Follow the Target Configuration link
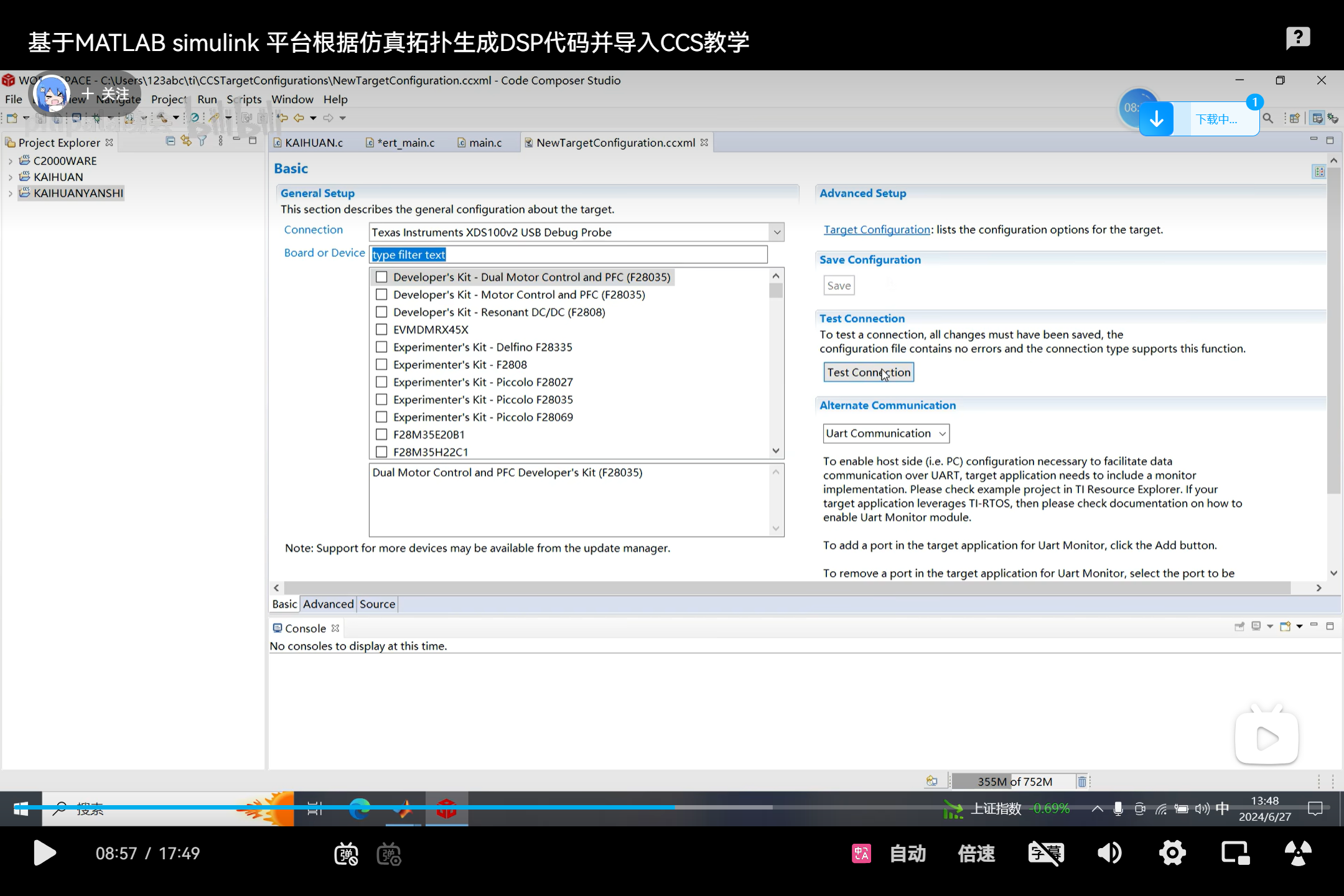The height and width of the screenshot is (896, 1344). (x=876, y=230)
